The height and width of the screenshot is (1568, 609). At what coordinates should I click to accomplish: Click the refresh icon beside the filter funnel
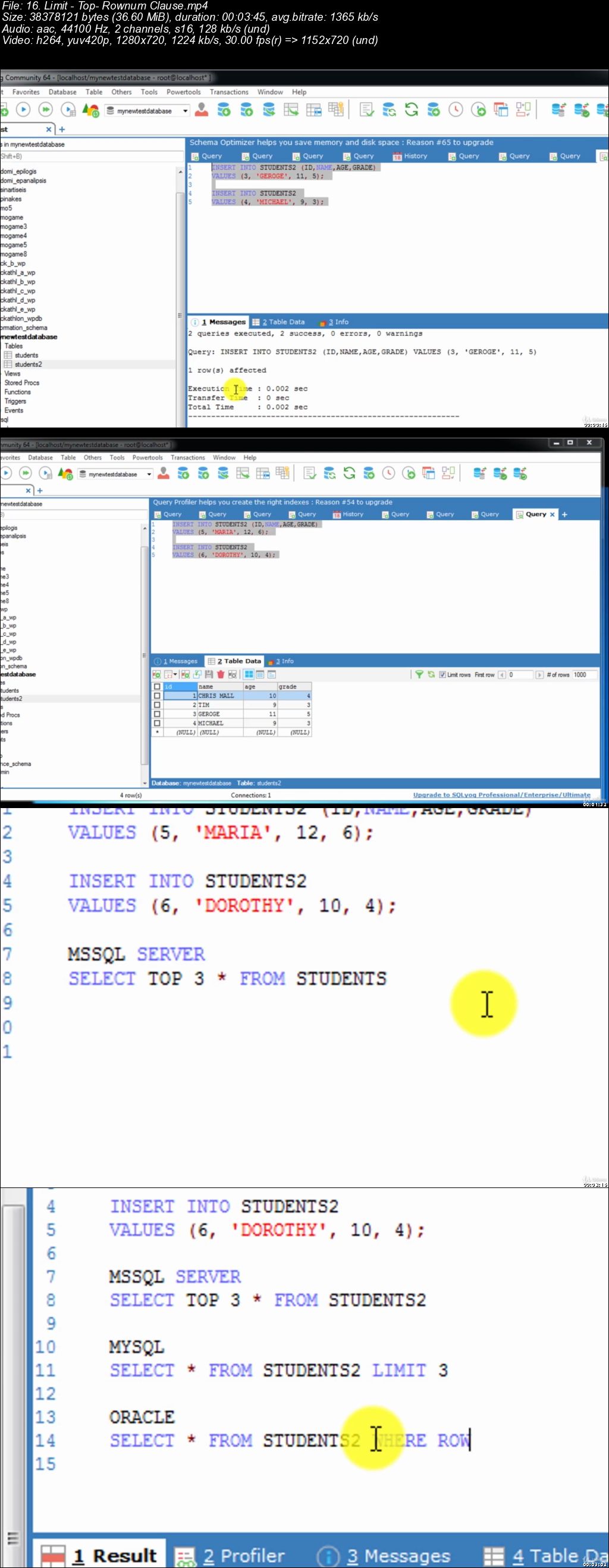click(431, 674)
